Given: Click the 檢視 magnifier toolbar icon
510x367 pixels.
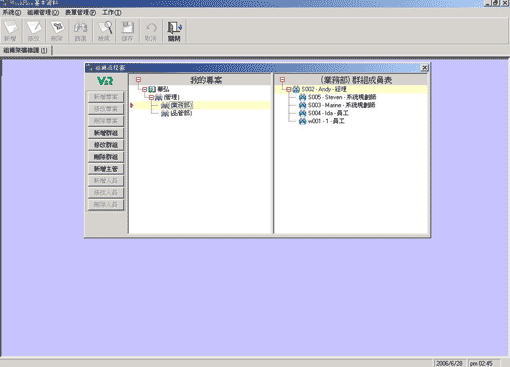Looking at the screenshot, I should click(104, 31).
